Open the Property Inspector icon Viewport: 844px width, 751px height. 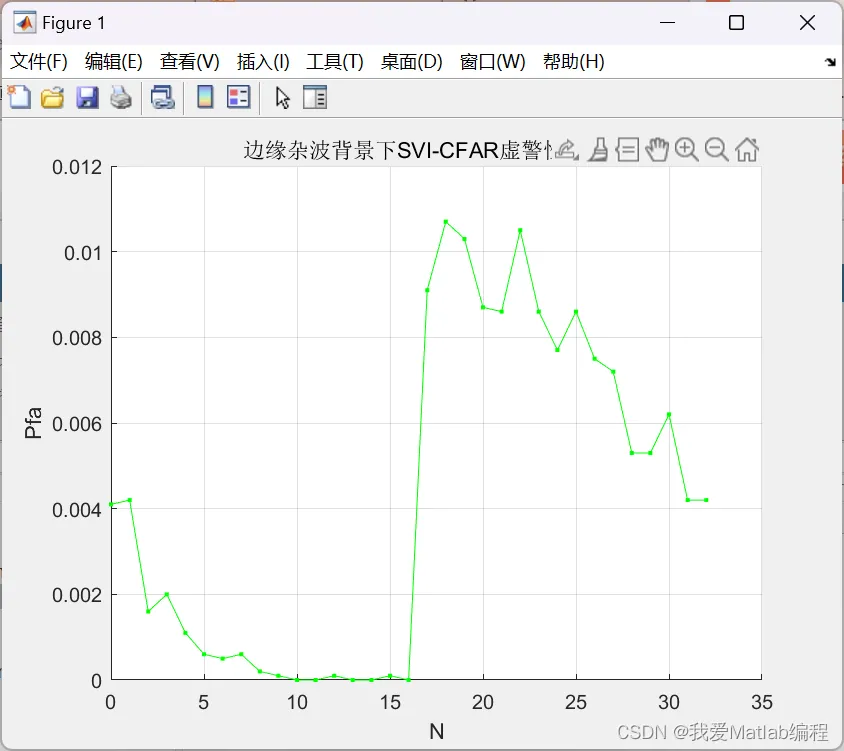coord(315,97)
